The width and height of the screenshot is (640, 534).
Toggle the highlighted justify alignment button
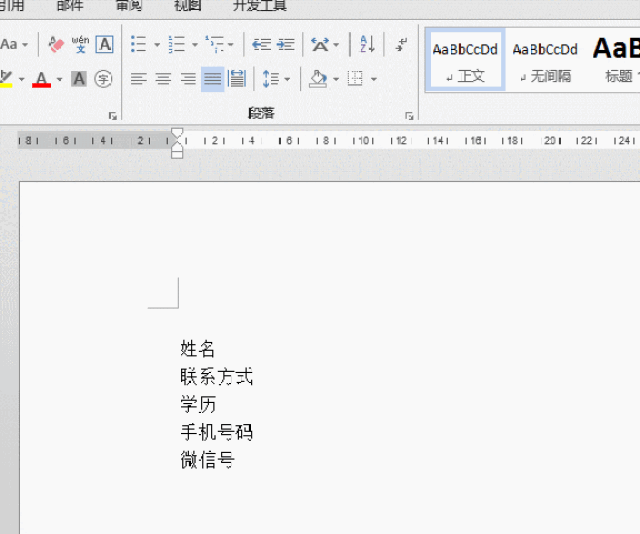coord(212,78)
